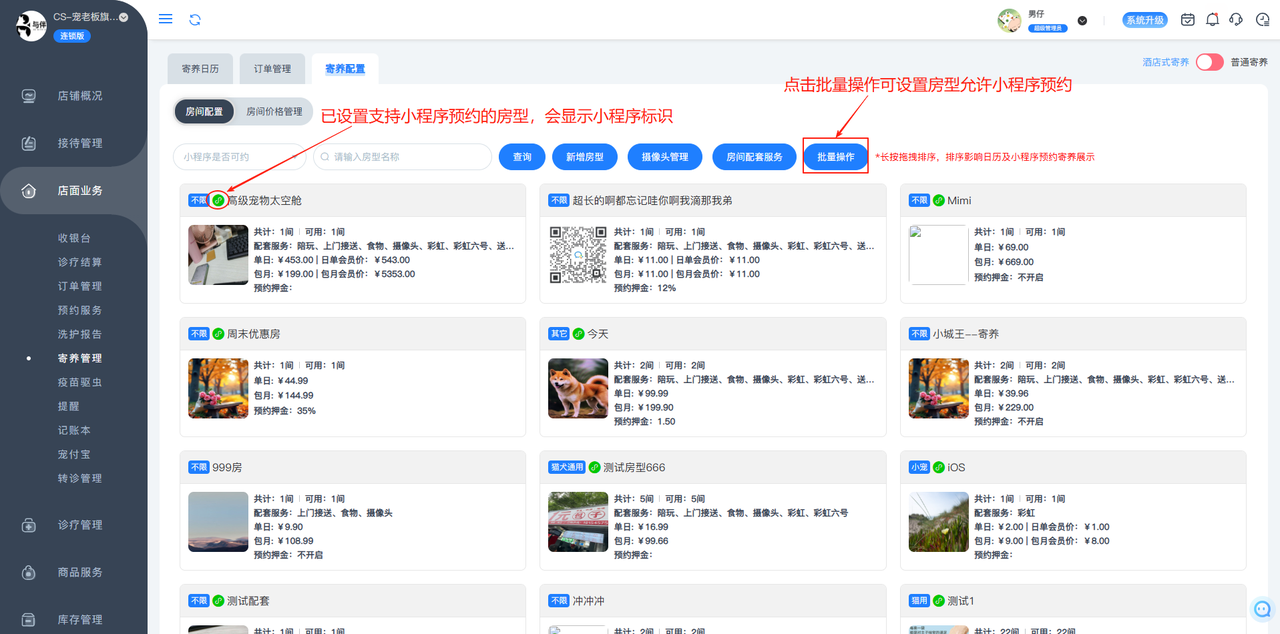The height and width of the screenshot is (634, 1280).
Task: Click the 诊疗管理 sidebar icon
Action: tap(29, 525)
